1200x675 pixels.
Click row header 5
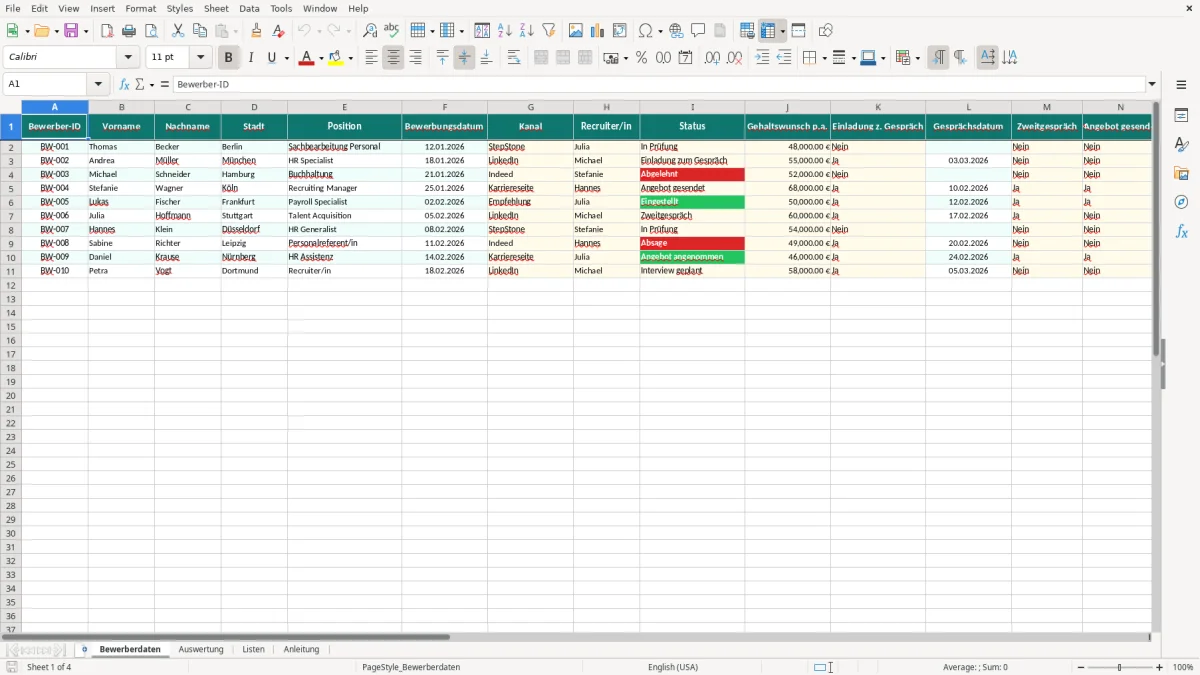point(10,188)
